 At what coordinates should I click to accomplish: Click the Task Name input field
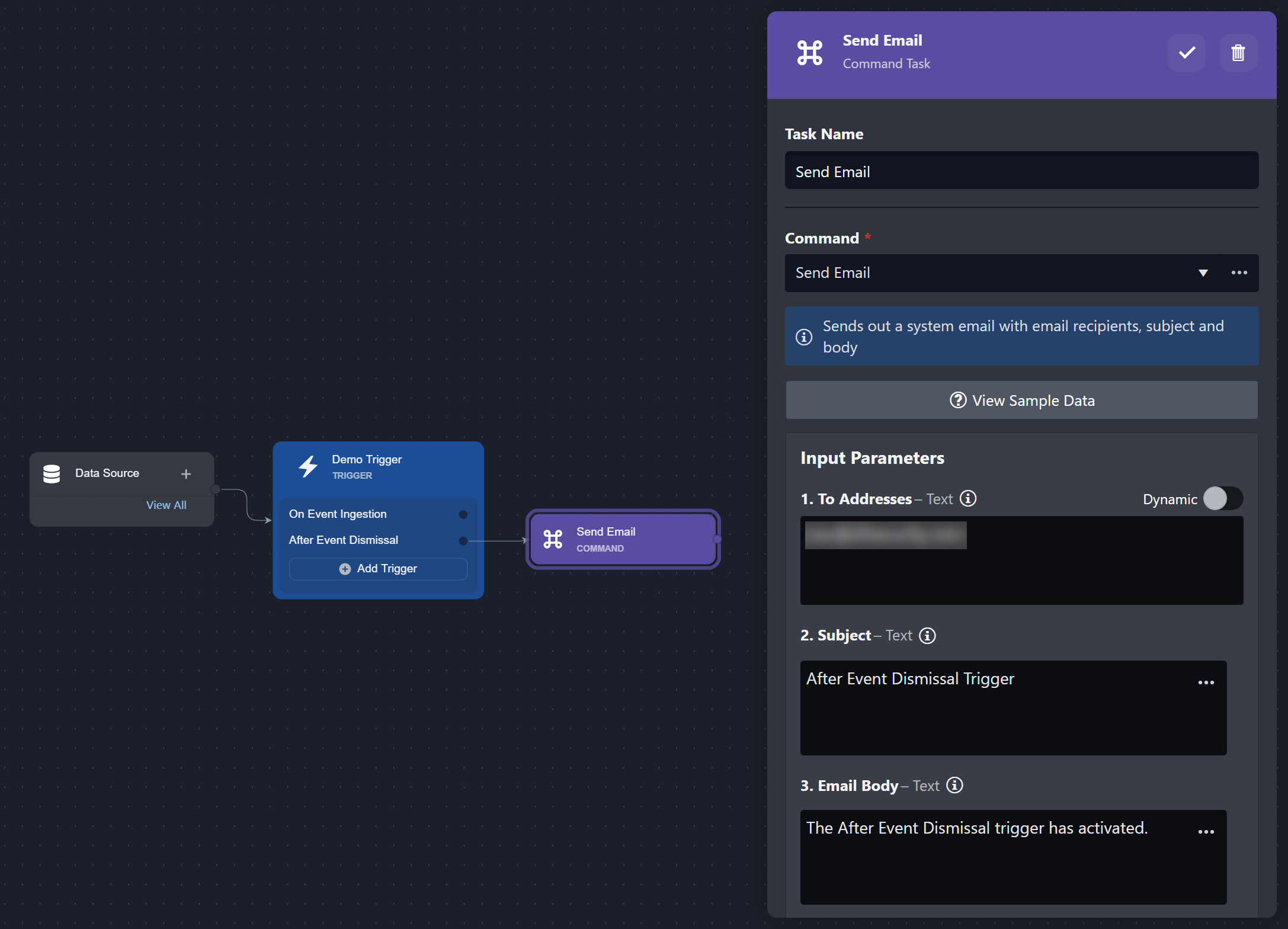(1021, 172)
